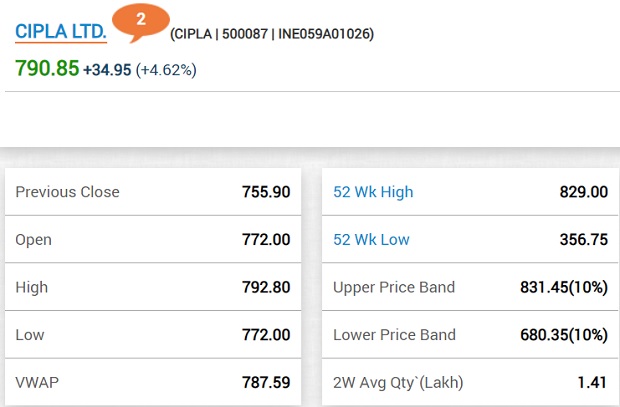This screenshot has height=407, width=620.
Task: Select the Previous Close row
Action: [x=153, y=192]
